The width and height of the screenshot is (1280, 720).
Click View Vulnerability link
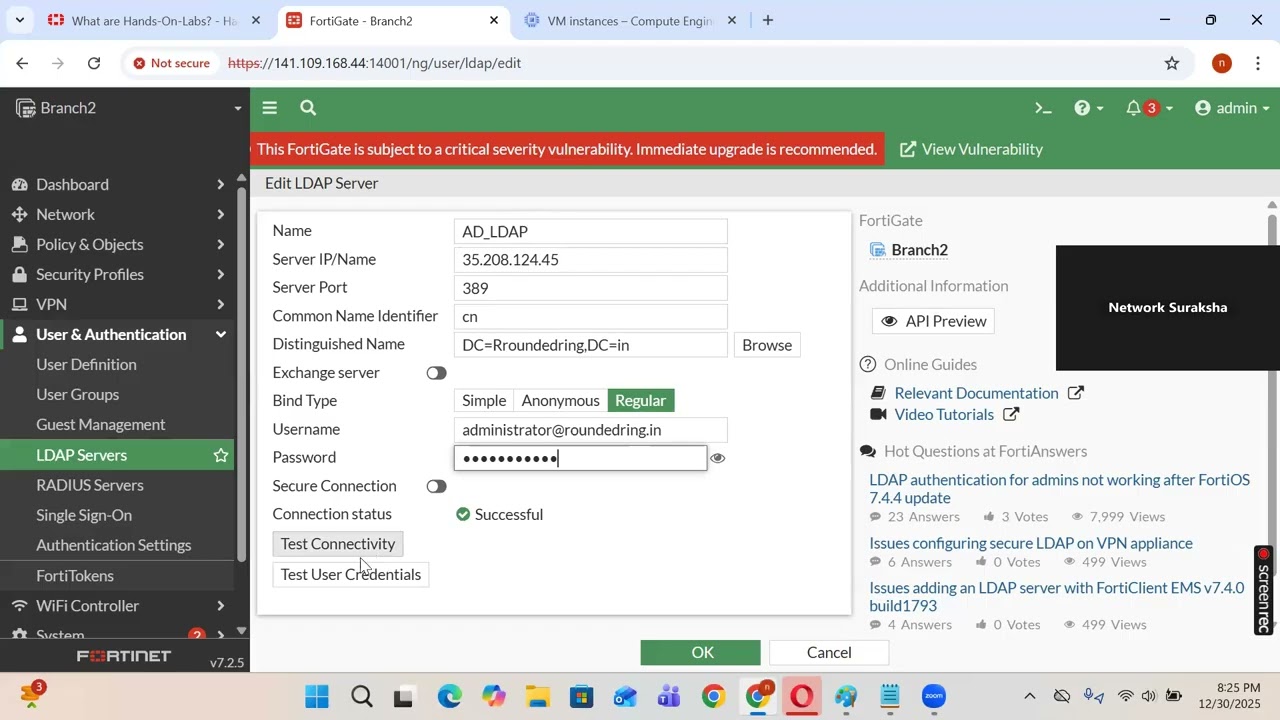tap(971, 149)
